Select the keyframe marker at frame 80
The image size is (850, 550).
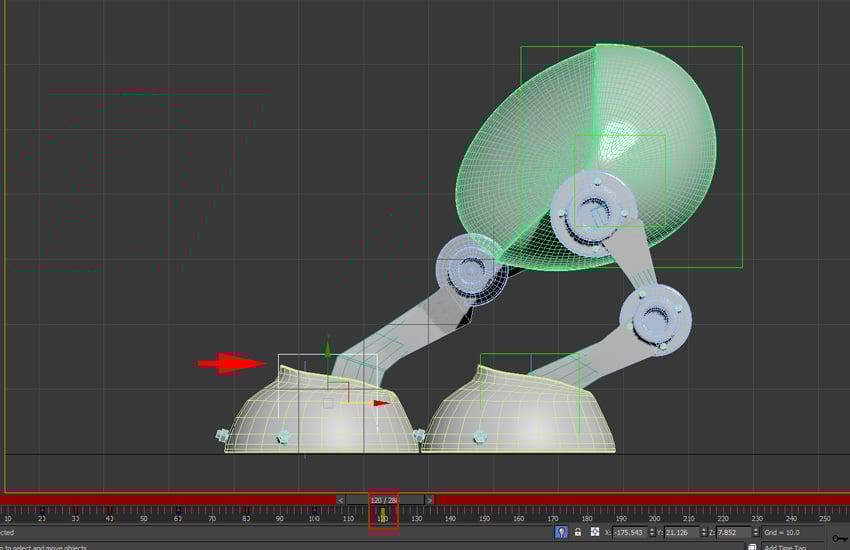click(246, 510)
